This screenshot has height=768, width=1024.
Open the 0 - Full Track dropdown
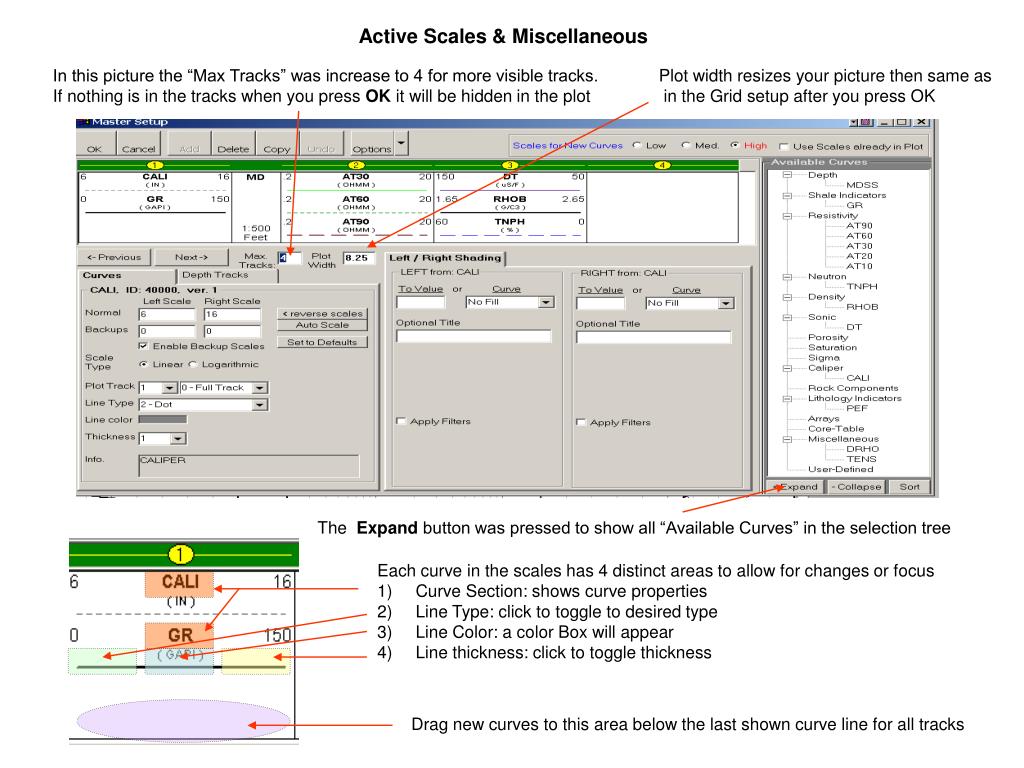(260, 388)
